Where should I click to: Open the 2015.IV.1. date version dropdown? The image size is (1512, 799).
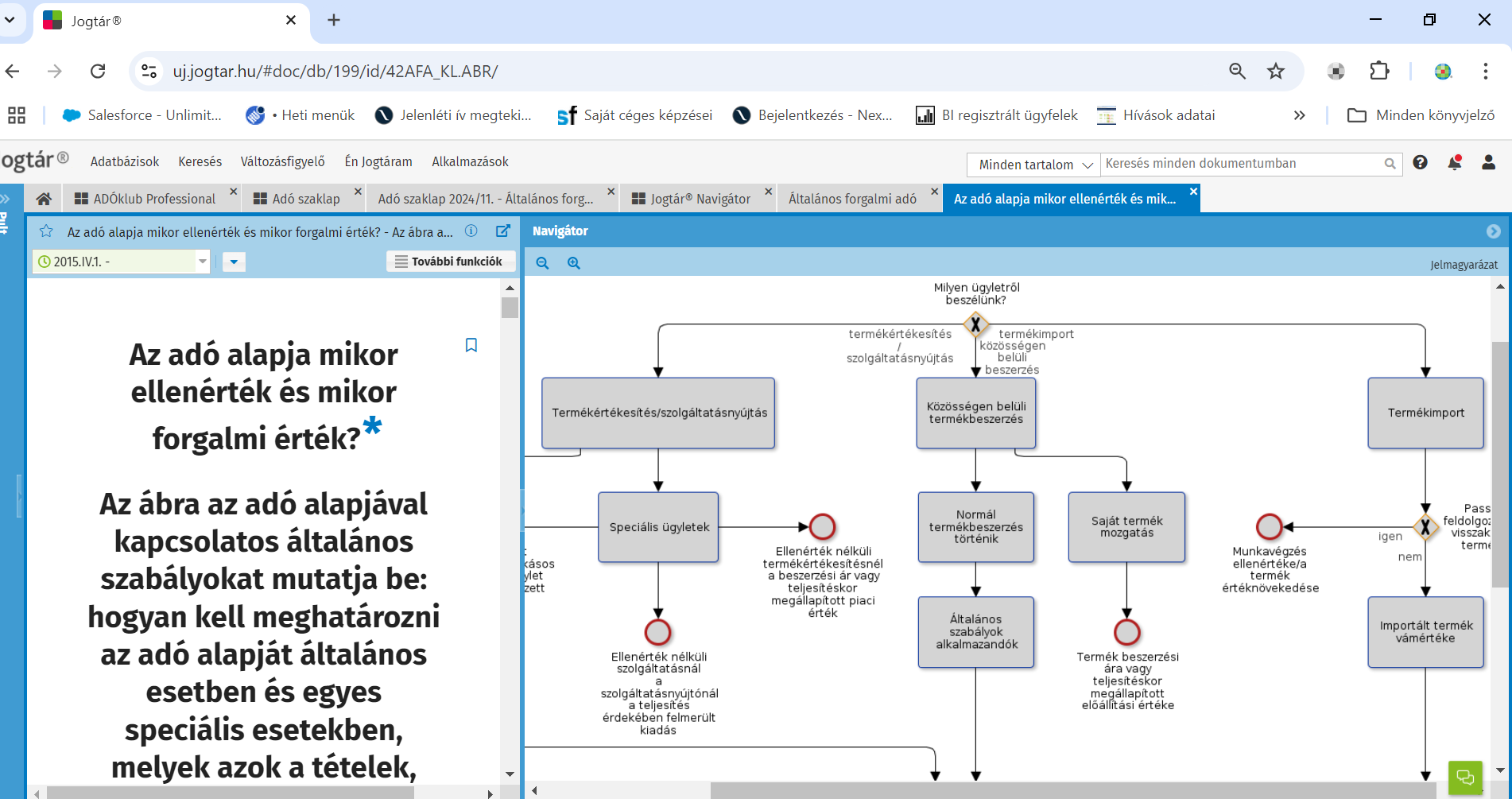tap(202, 262)
